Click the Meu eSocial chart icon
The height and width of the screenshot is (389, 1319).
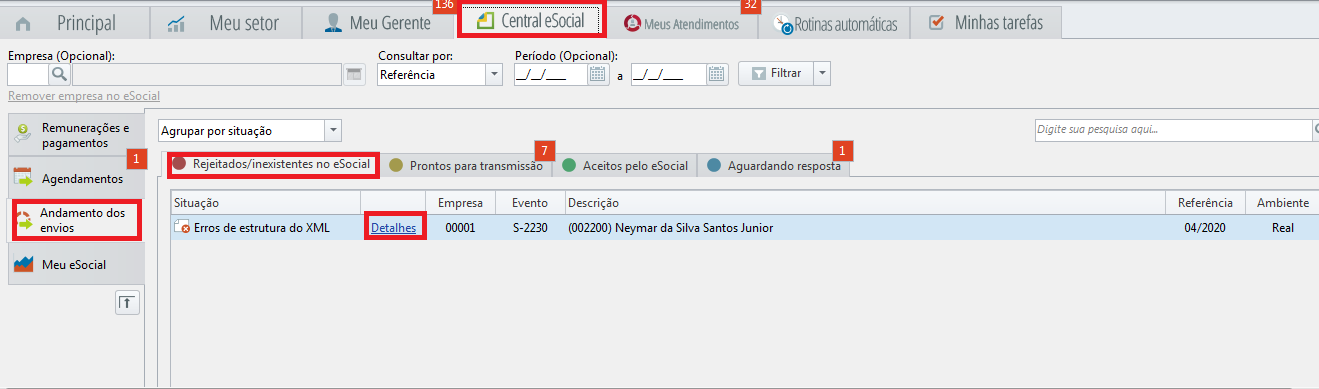coord(24,265)
